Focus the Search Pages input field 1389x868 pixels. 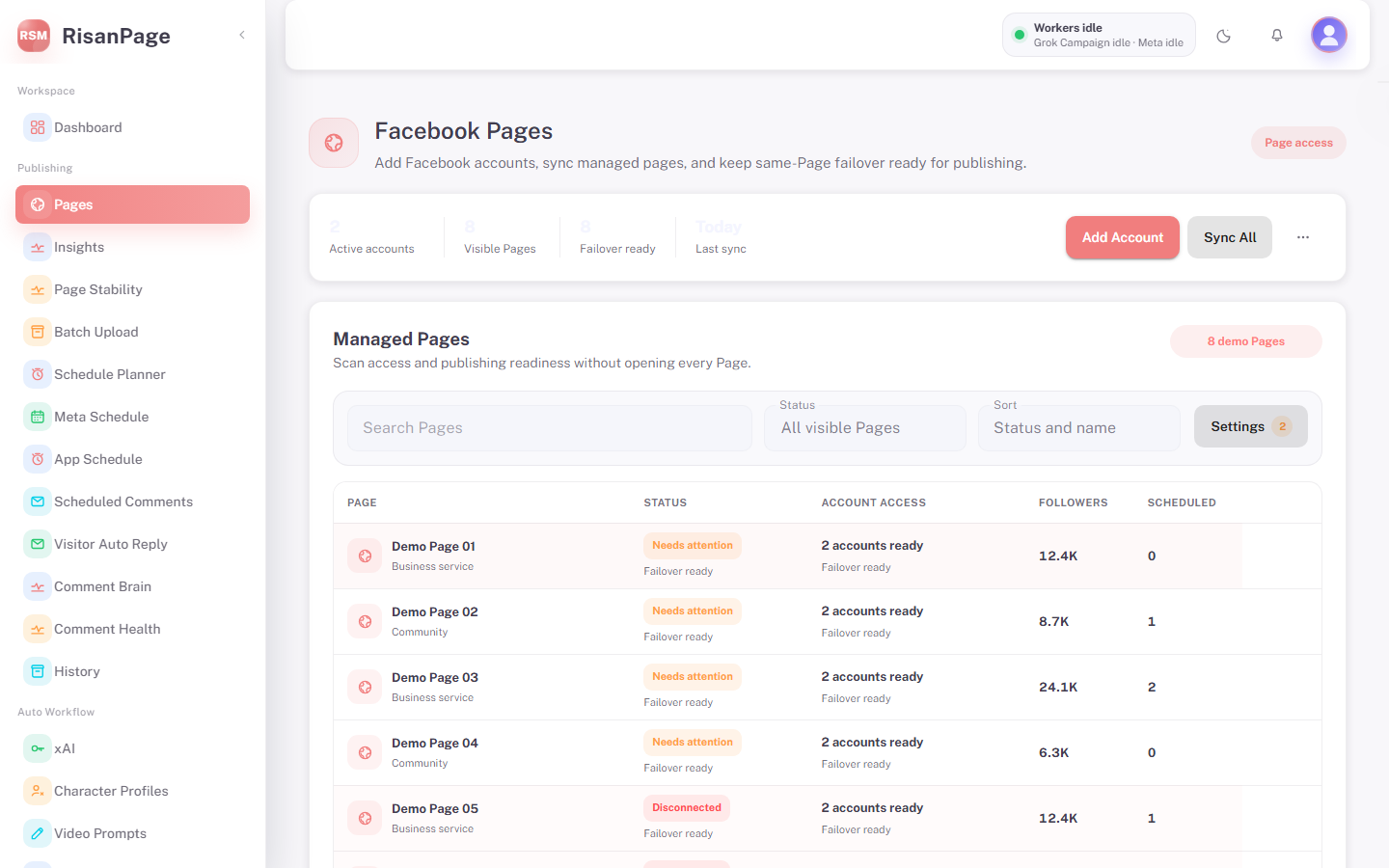tap(550, 428)
